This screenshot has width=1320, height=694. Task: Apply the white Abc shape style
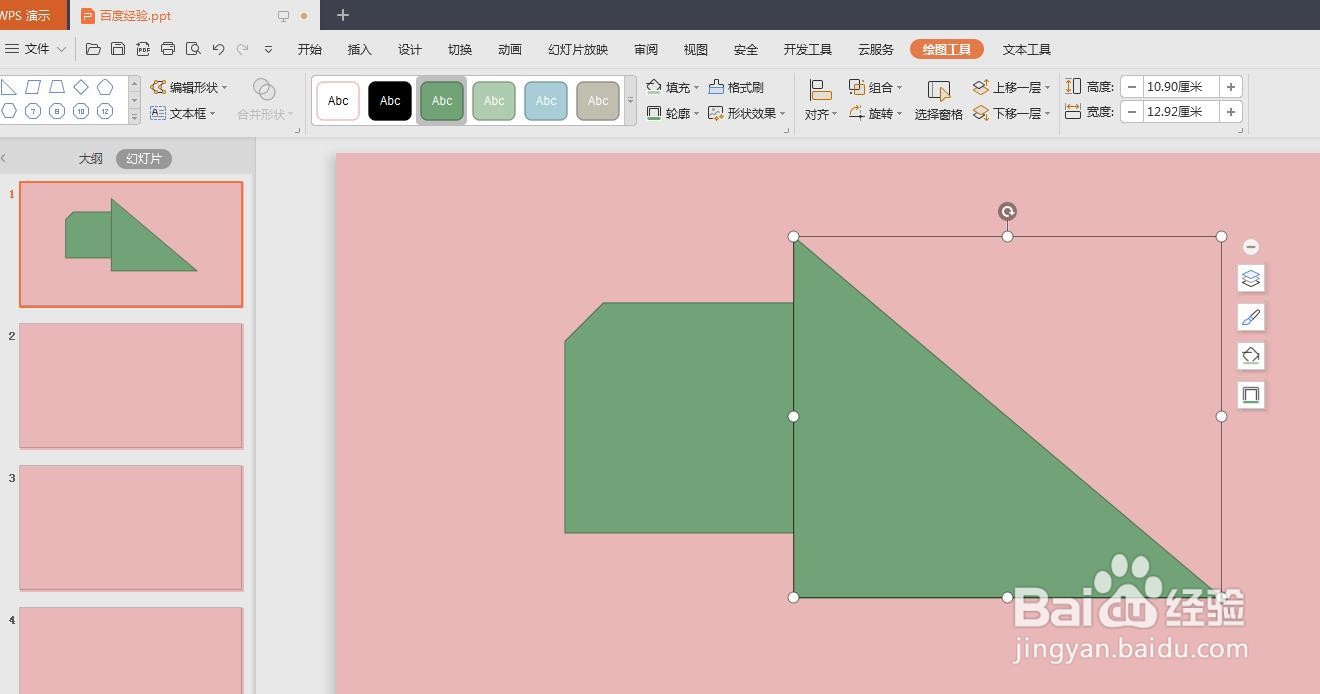point(338,100)
